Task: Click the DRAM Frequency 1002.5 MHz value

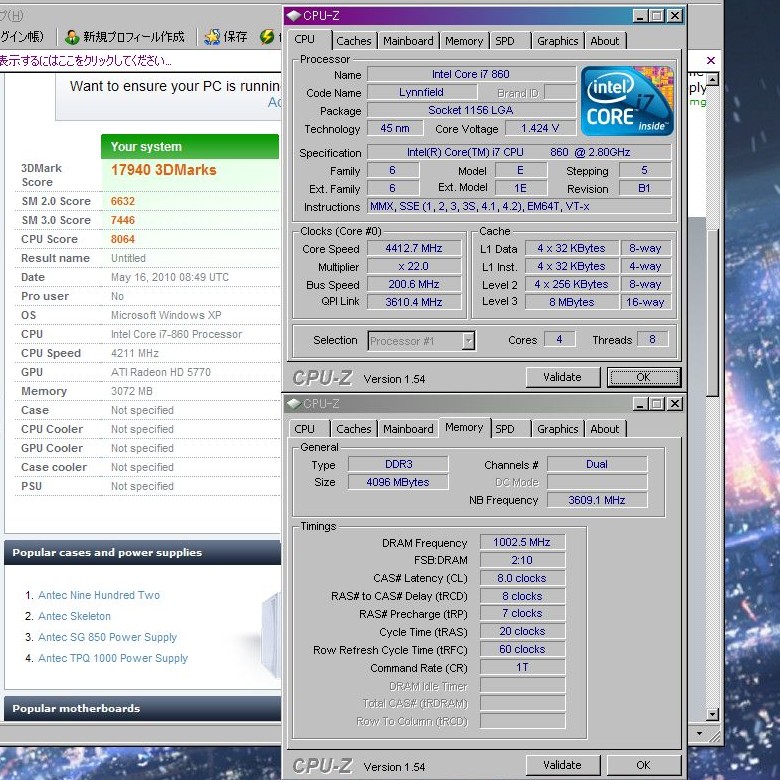Action: (522, 542)
